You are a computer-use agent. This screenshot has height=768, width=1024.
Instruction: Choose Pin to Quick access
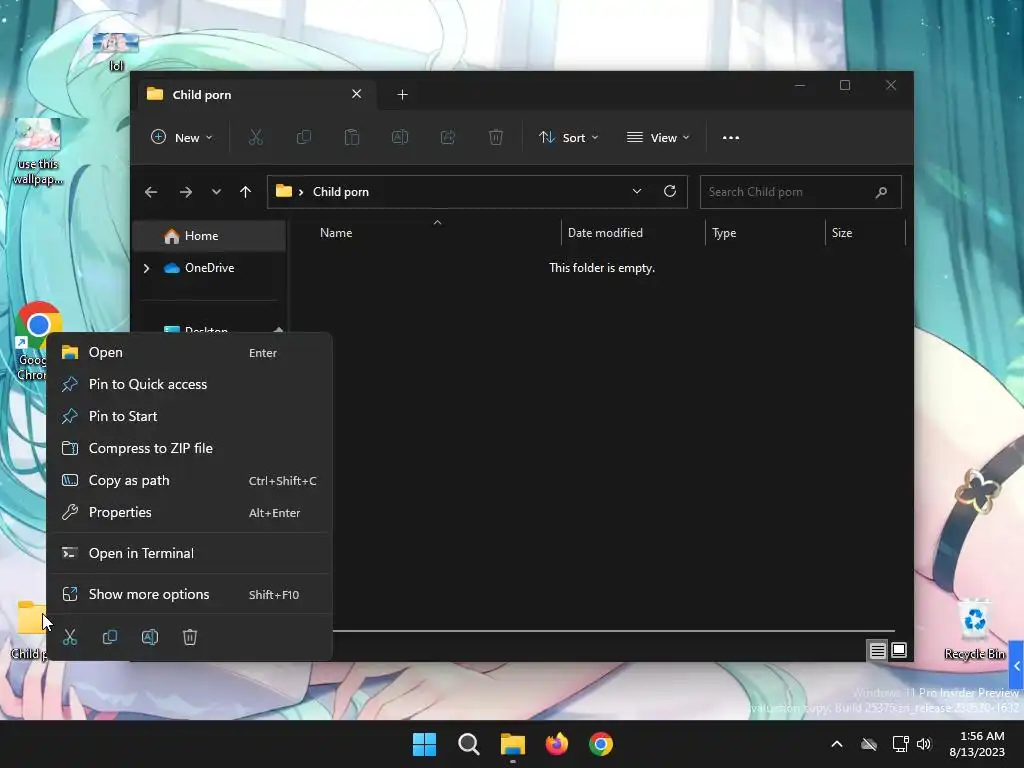[189, 385]
